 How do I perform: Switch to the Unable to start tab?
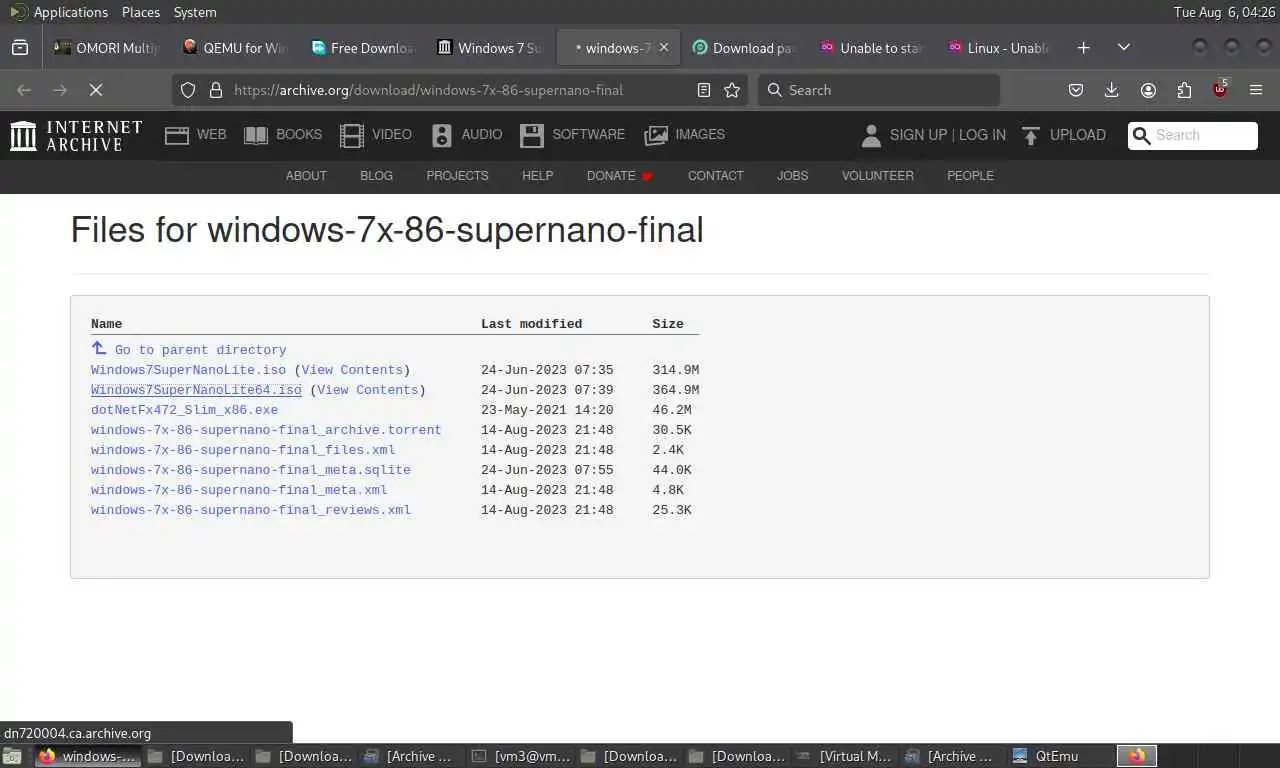tap(873, 47)
